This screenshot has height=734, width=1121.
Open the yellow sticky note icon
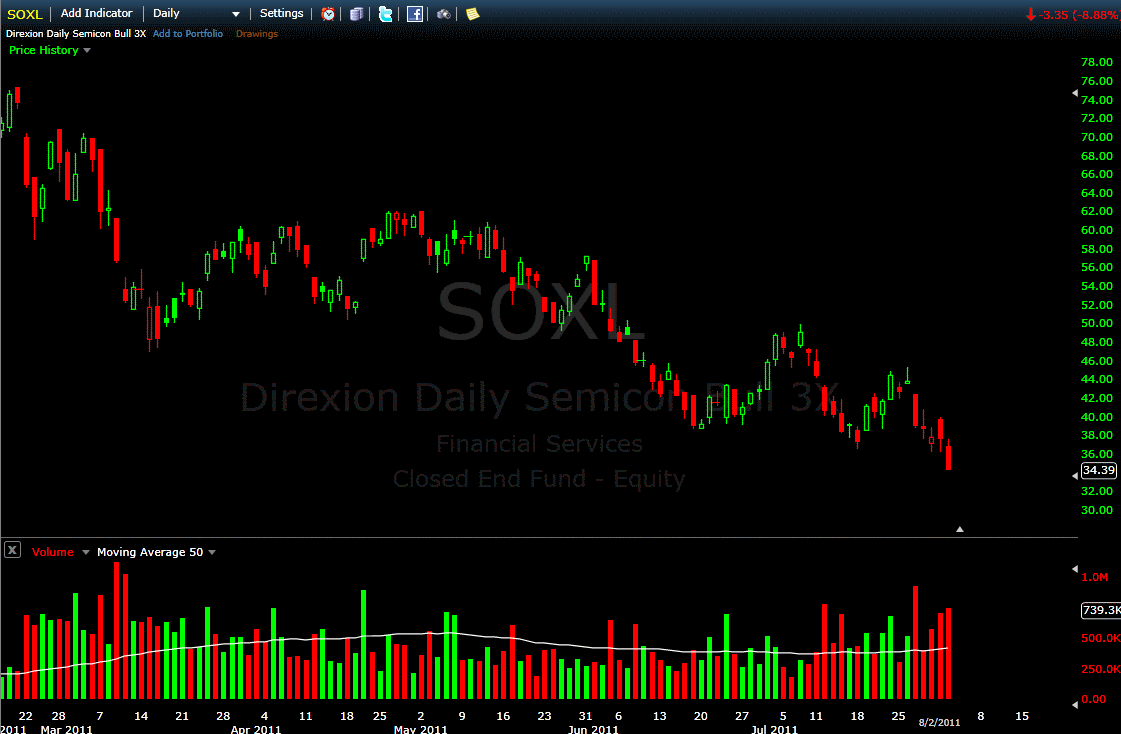[473, 14]
